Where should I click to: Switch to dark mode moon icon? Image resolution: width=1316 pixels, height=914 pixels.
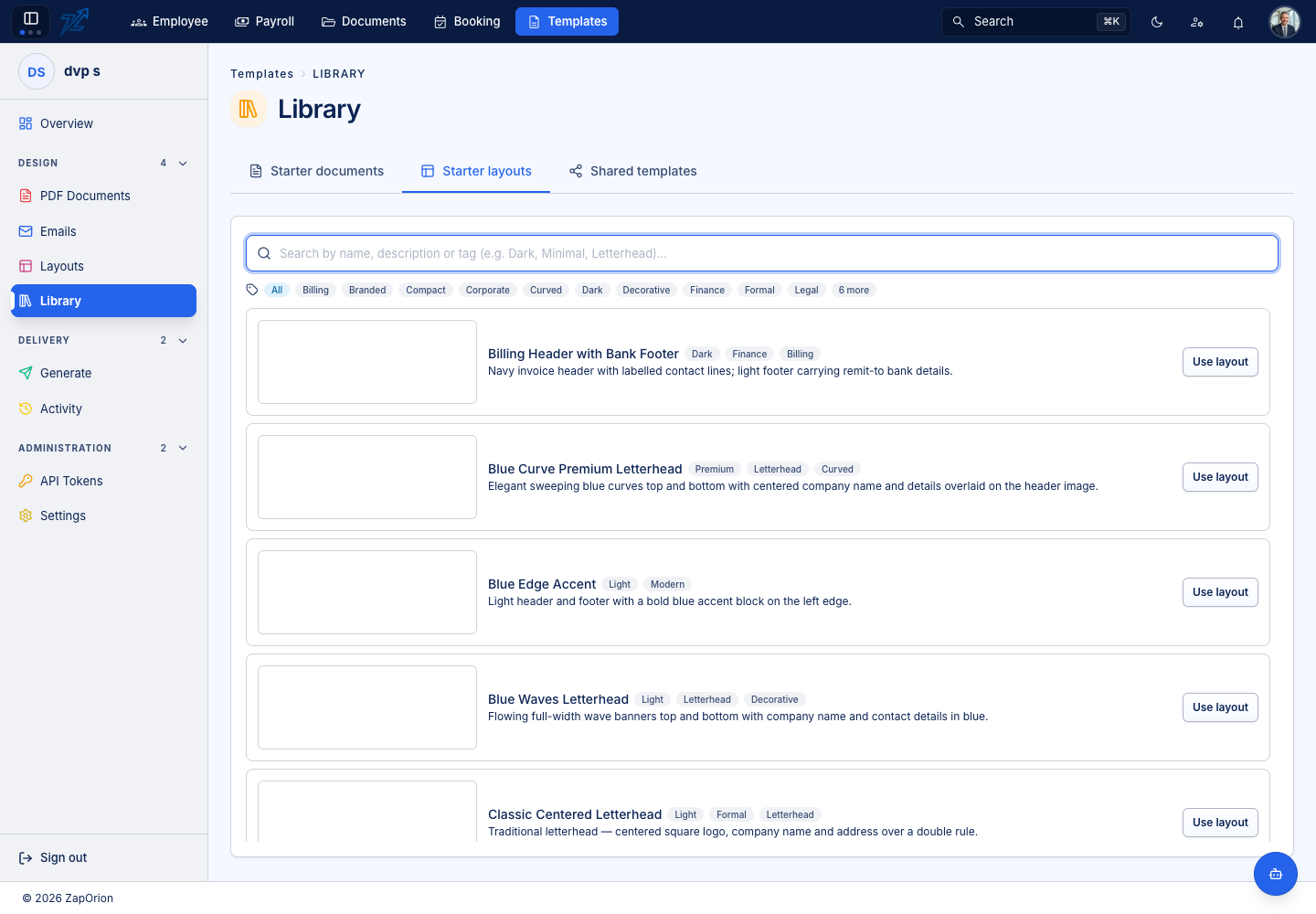point(1157,22)
